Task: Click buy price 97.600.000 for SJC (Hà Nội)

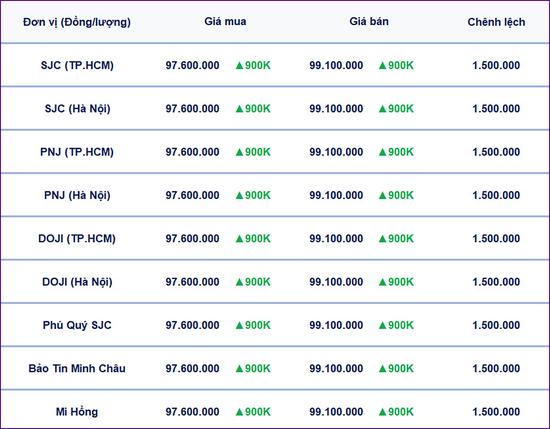Action: pos(193,109)
